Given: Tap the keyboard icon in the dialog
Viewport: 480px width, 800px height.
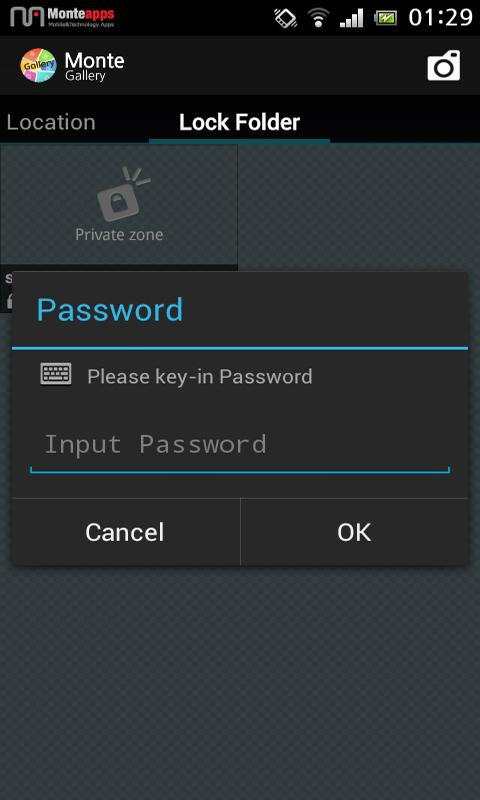Looking at the screenshot, I should (56, 374).
